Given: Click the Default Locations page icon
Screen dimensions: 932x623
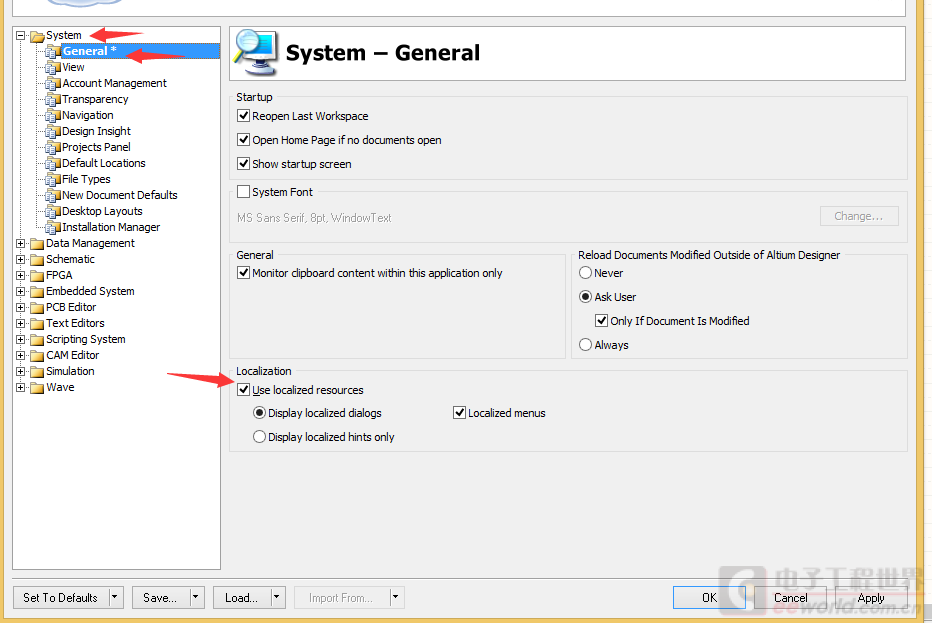Looking at the screenshot, I should pos(53,164).
